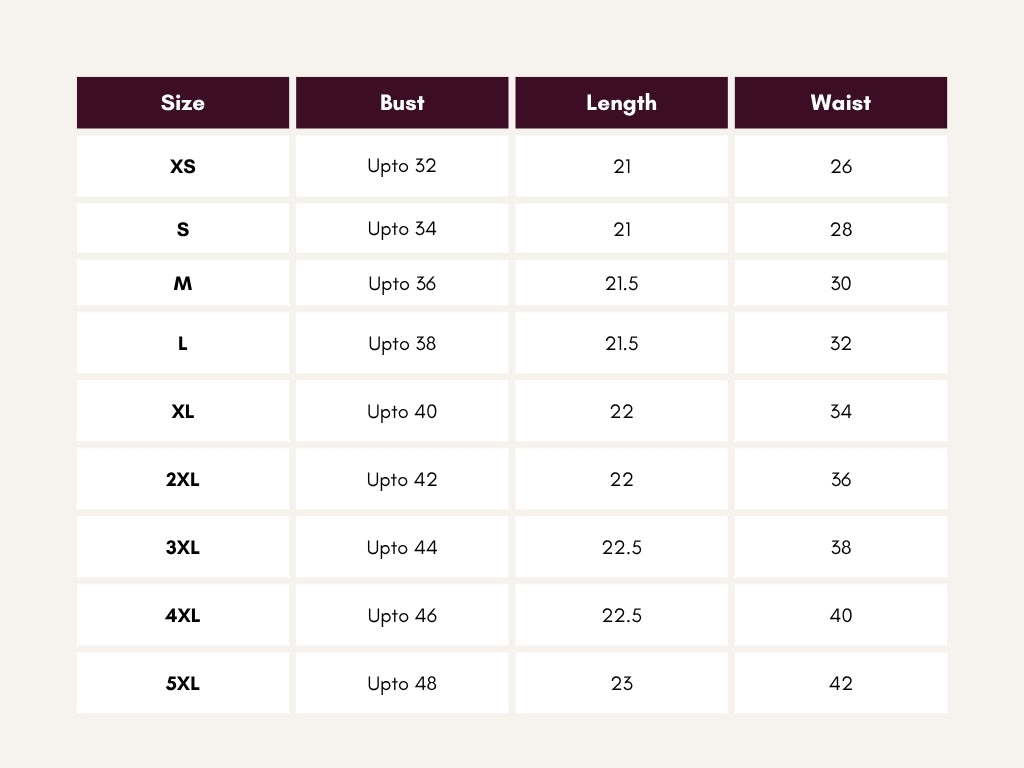Click the M size row label

[x=183, y=283]
